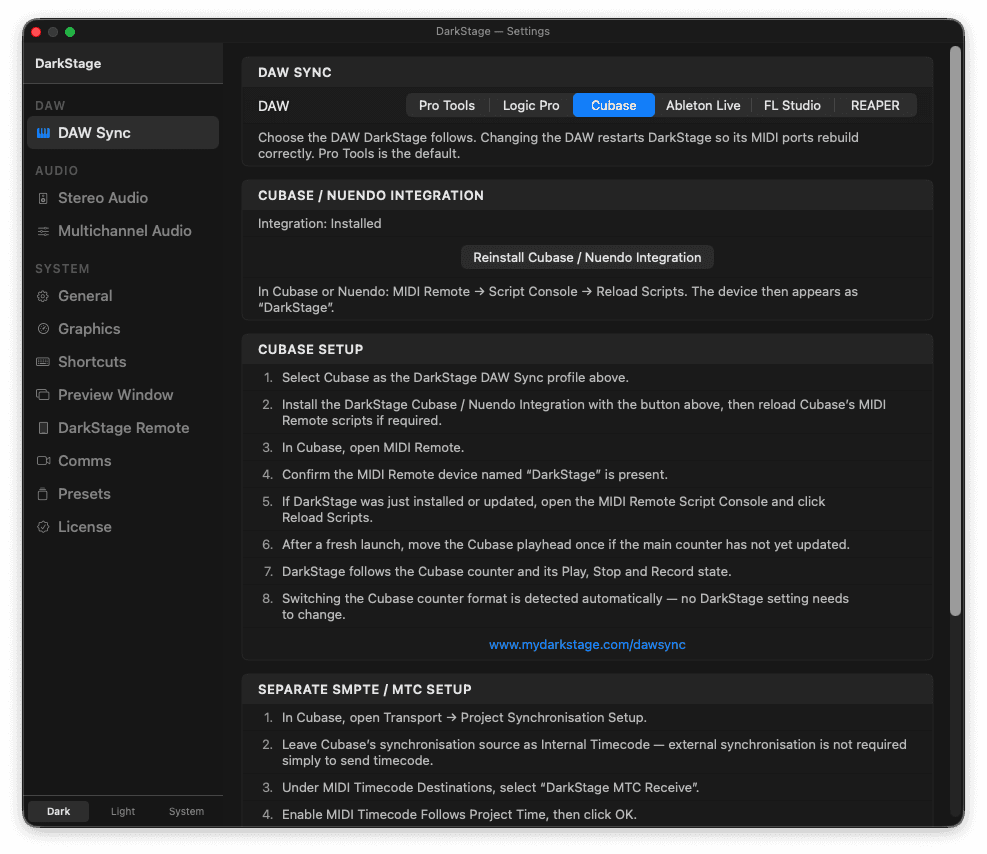Click the Graphics gauge icon
Viewport: 987px width, 854px height.
coord(43,329)
